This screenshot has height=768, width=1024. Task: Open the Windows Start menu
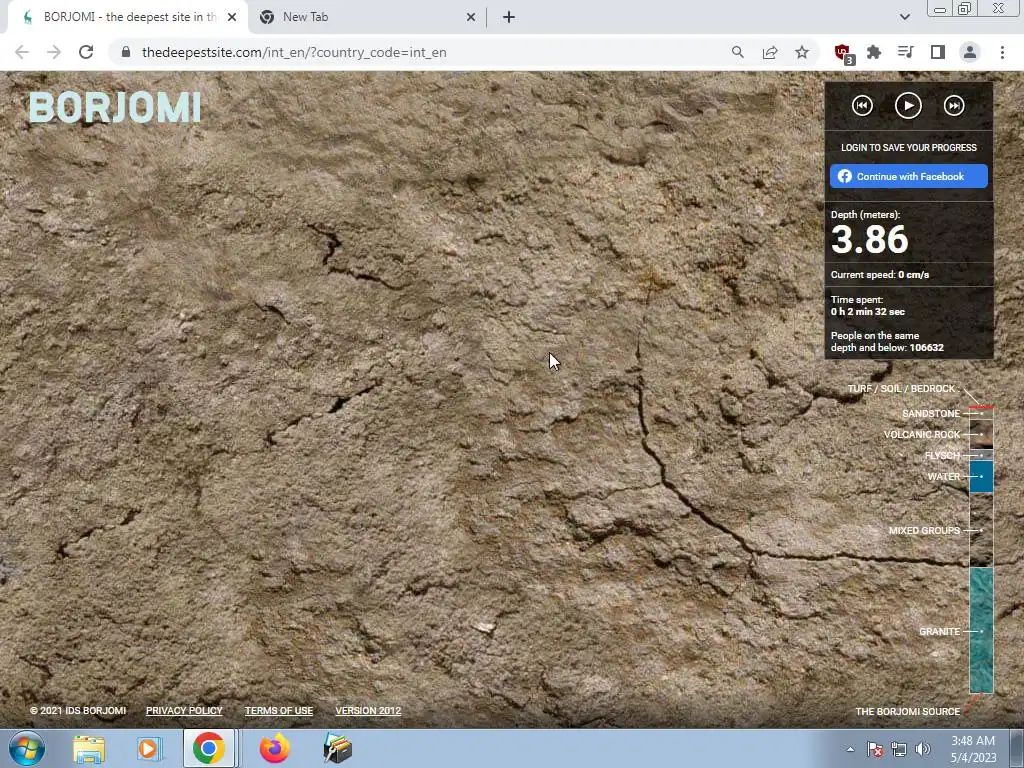coord(27,748)
